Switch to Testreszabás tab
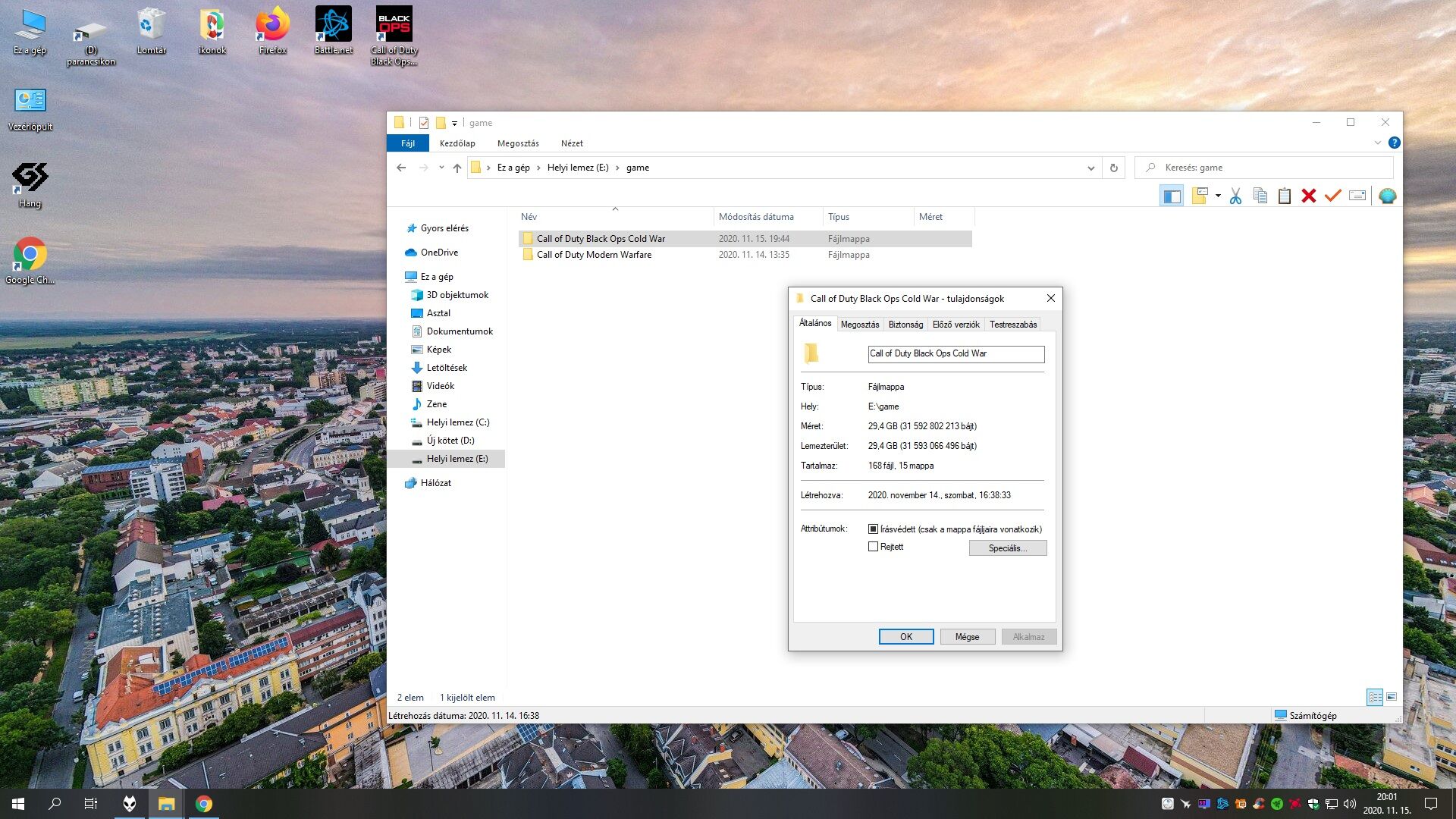The image size is (1456, 819). click(1013, 325)
